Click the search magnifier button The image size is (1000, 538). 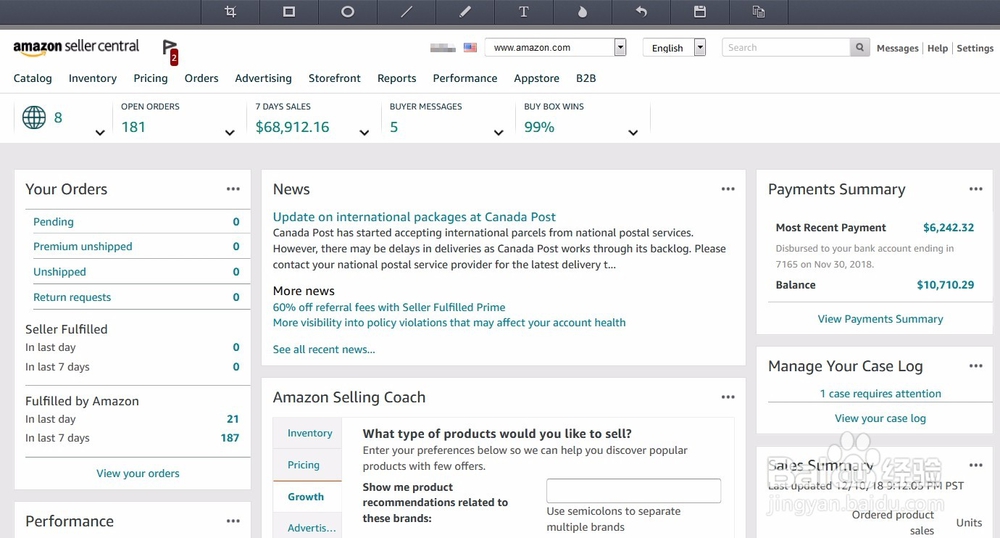[x=860, y=47]
